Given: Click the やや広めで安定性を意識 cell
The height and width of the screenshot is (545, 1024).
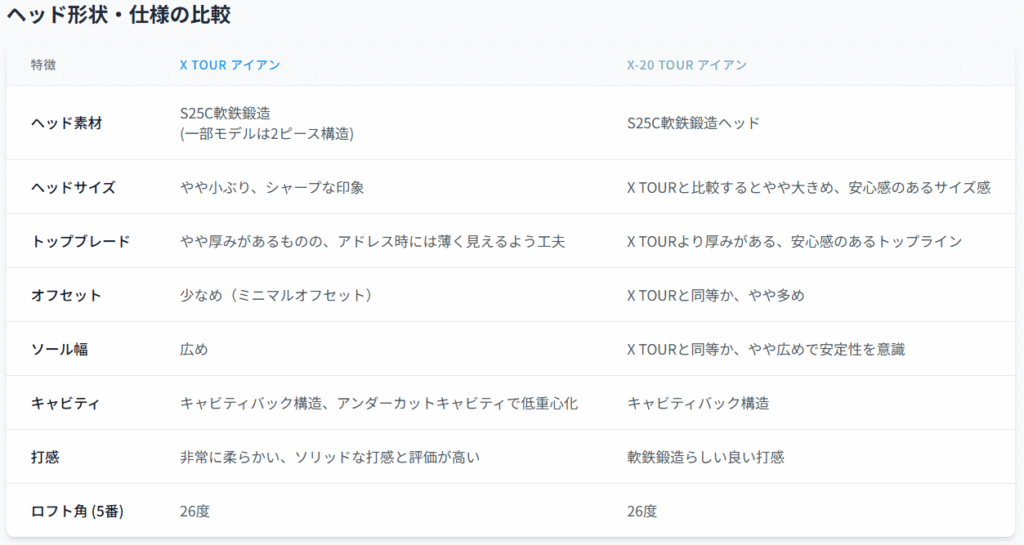Looking at the screenshot, I should pos(765,349).
